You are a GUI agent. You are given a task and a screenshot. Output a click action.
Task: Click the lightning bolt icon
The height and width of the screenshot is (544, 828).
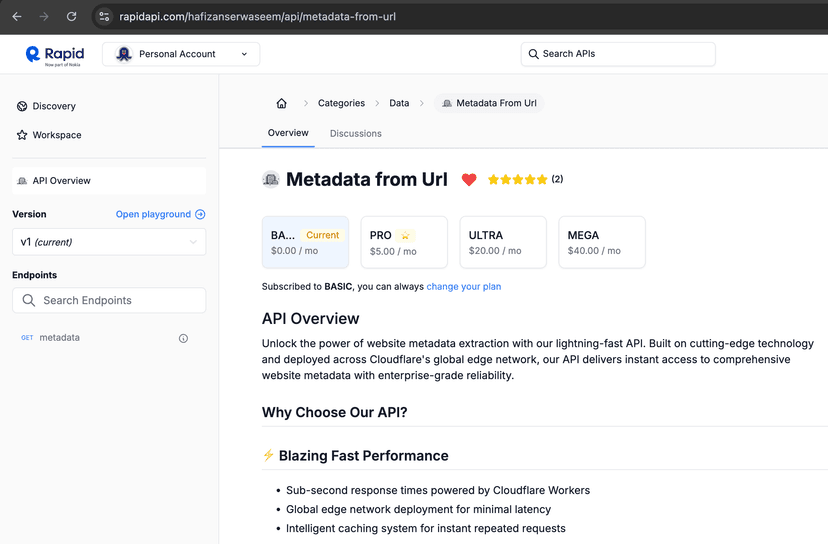pyautogui.click(x=268, y=455)
